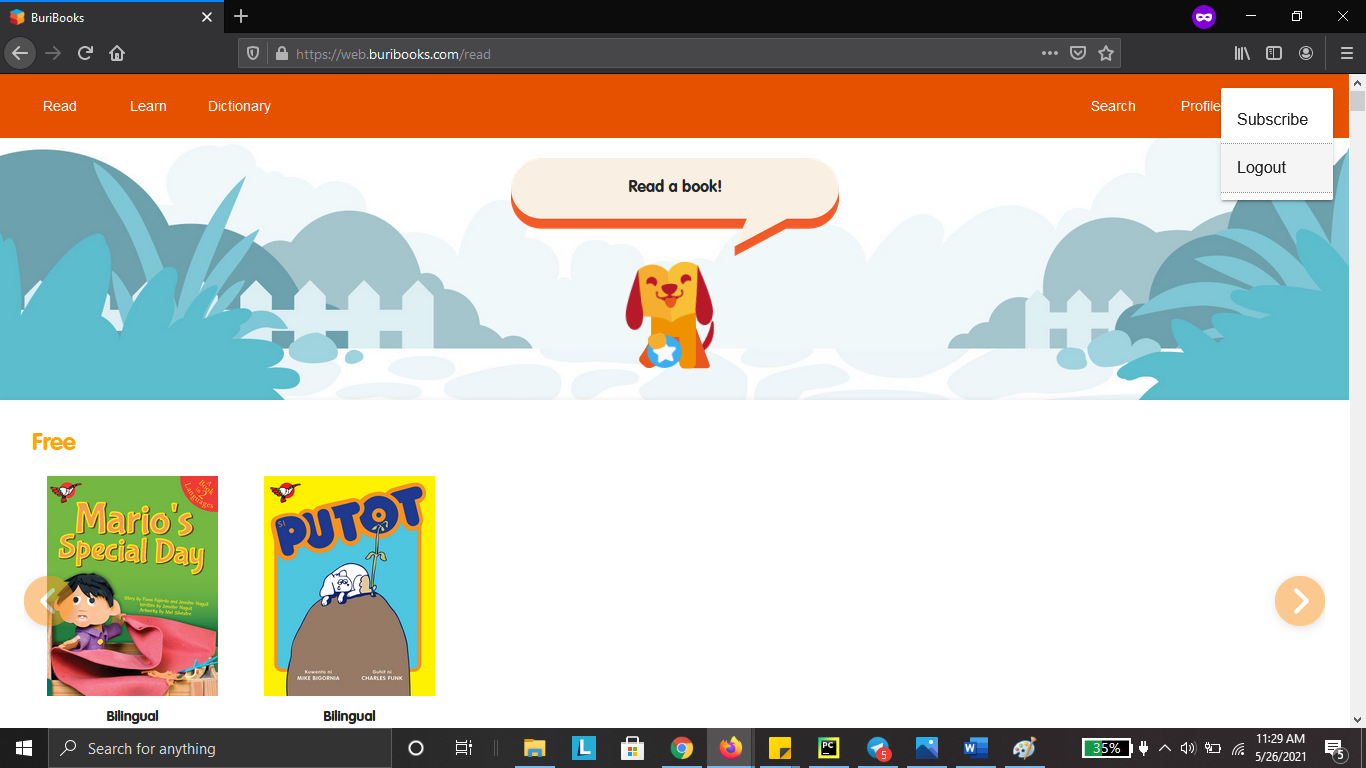
Task: Click the page scrollbar up arrow
Action: click(1357, 81)
